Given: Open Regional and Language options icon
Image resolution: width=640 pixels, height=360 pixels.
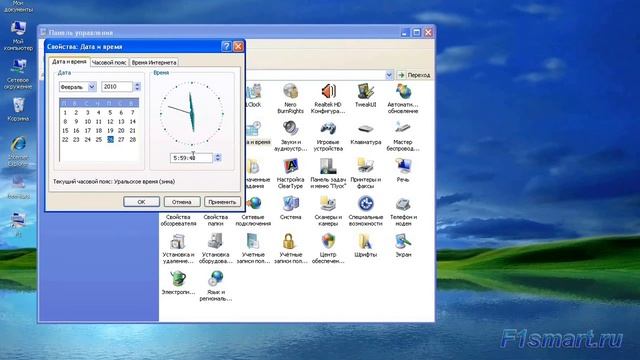Looking at the screenshot, I should click(216, 286).
